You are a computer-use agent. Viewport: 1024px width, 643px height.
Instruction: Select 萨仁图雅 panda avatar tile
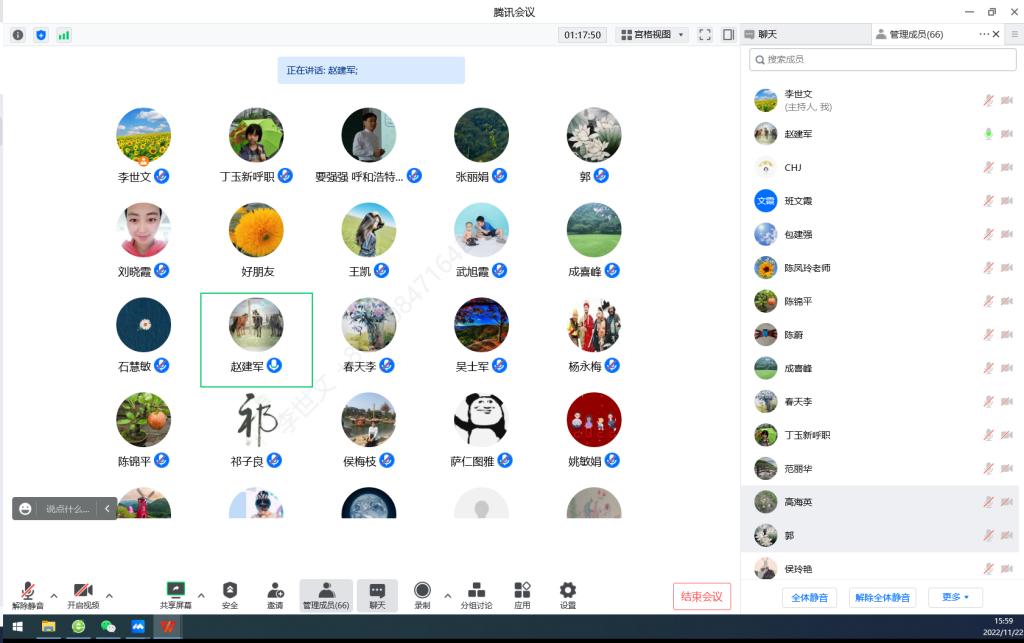point(481,420)
